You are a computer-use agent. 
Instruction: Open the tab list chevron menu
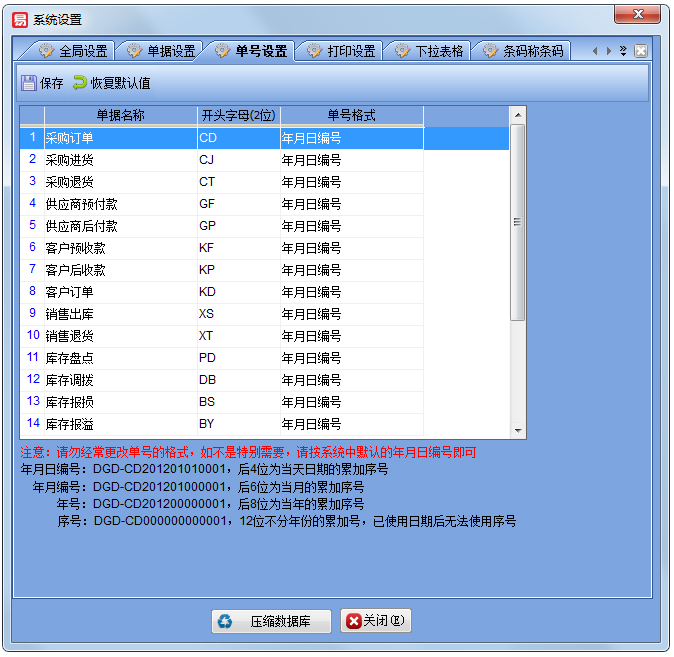click(623, 51)
